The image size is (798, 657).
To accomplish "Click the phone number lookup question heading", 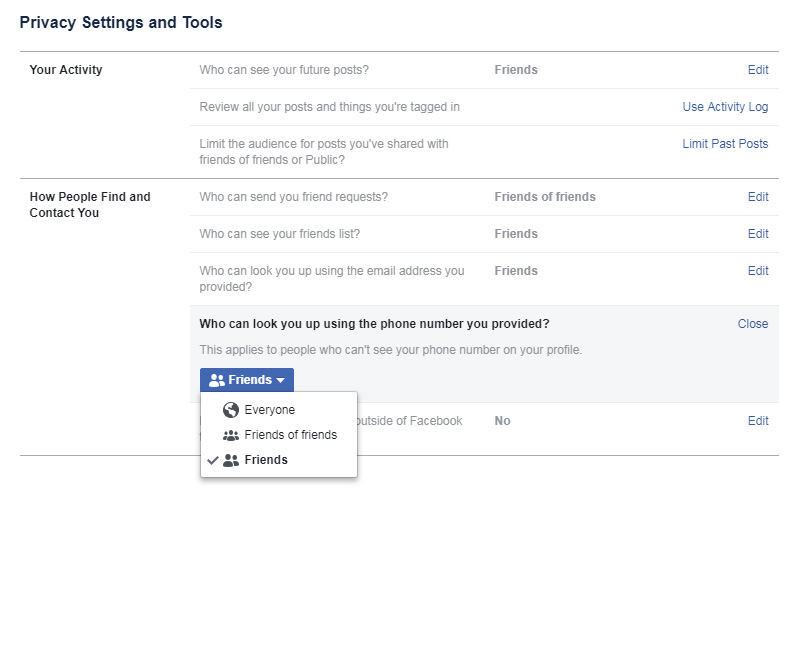I will pyautogui.click(x=374, y=324).
